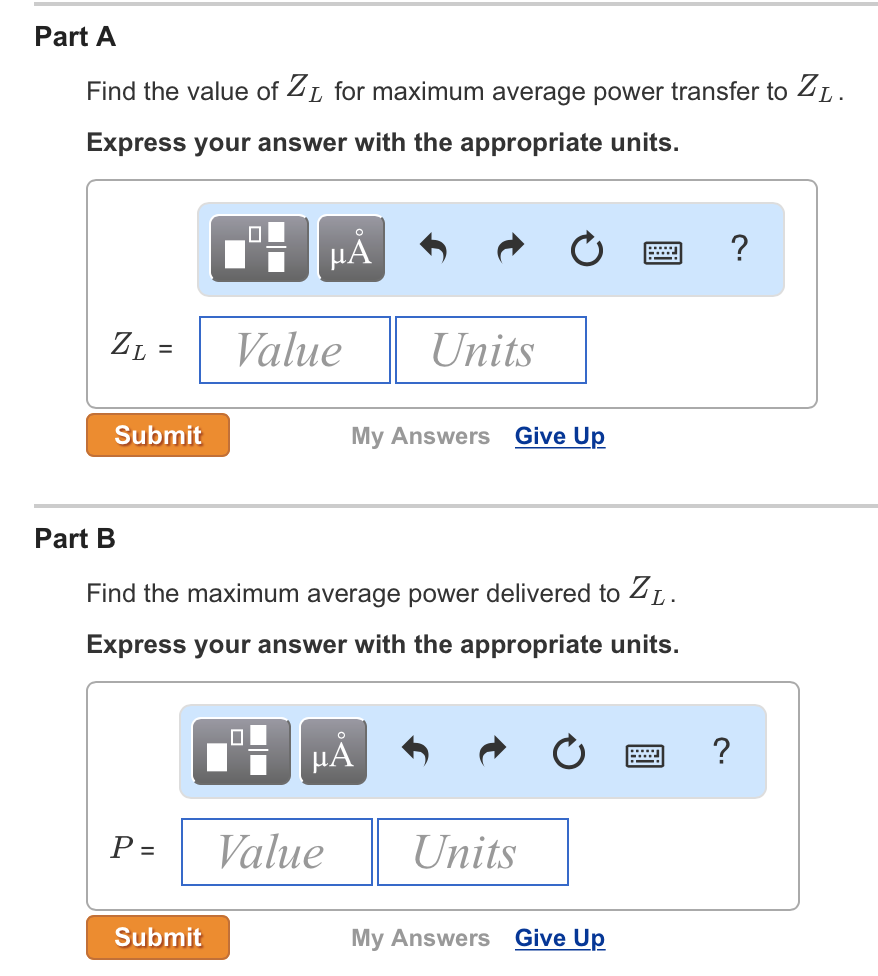Submit the Part A answer
878x976 pixels.
click(x=157, y=435)
